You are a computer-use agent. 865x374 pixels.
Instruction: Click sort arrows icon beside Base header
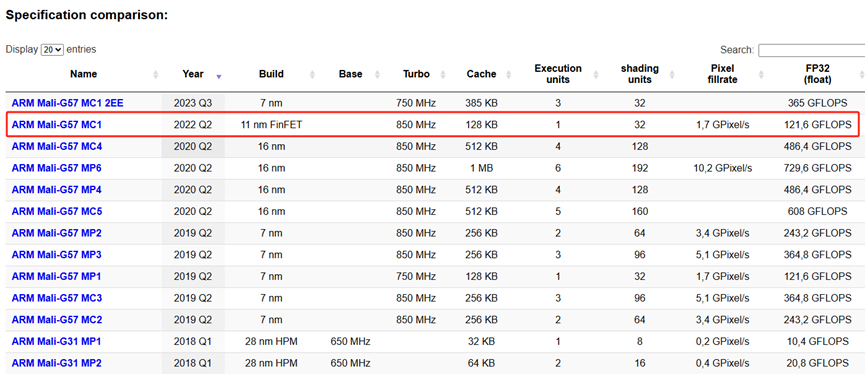click(377, 74)
